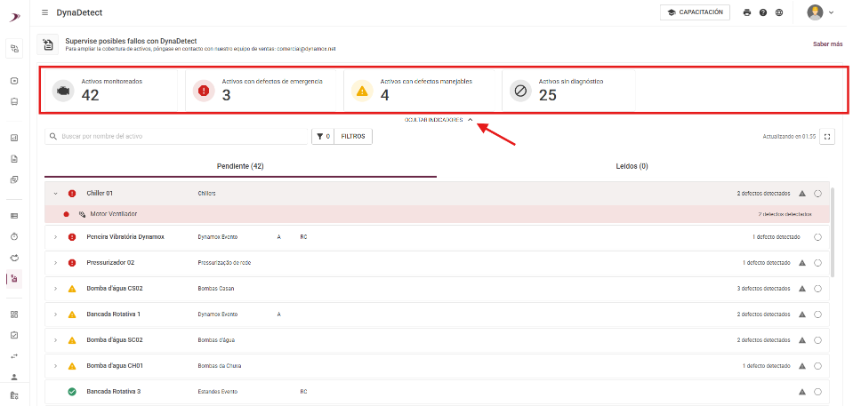Open the Saber más link
The image size is (850, 406).
point(829,44)
